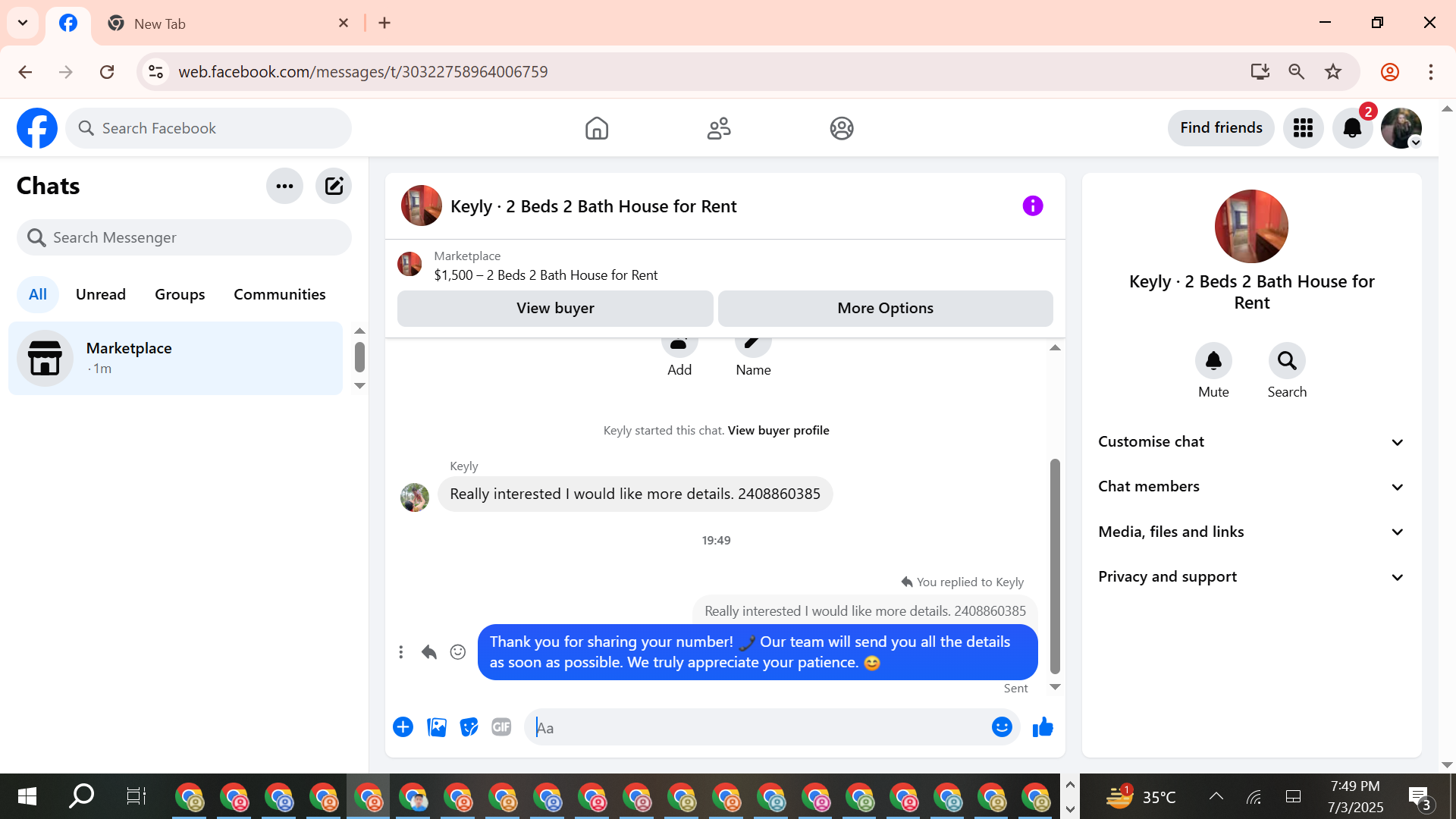Click the GIF chooser icon
This screenshot has width=1456, height=819.
point(501,727)
